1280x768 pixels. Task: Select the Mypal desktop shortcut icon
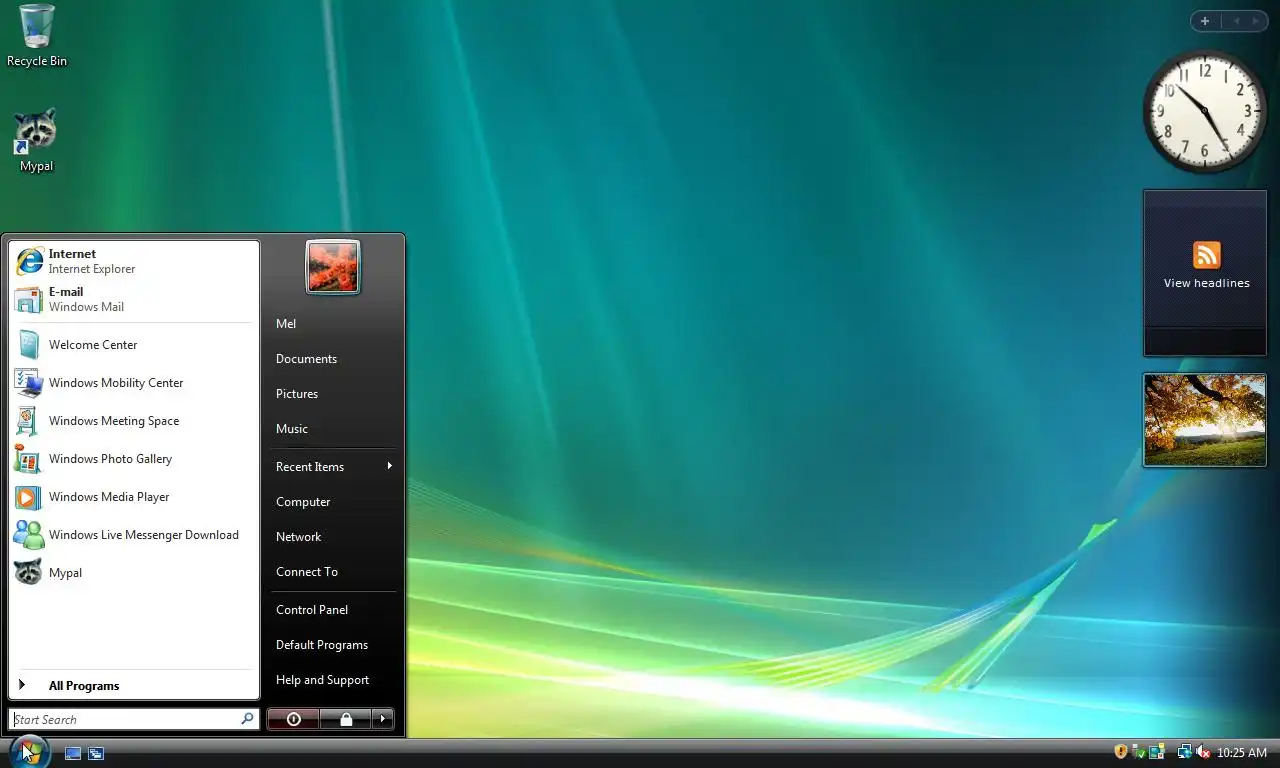click(x=36, y=141)
